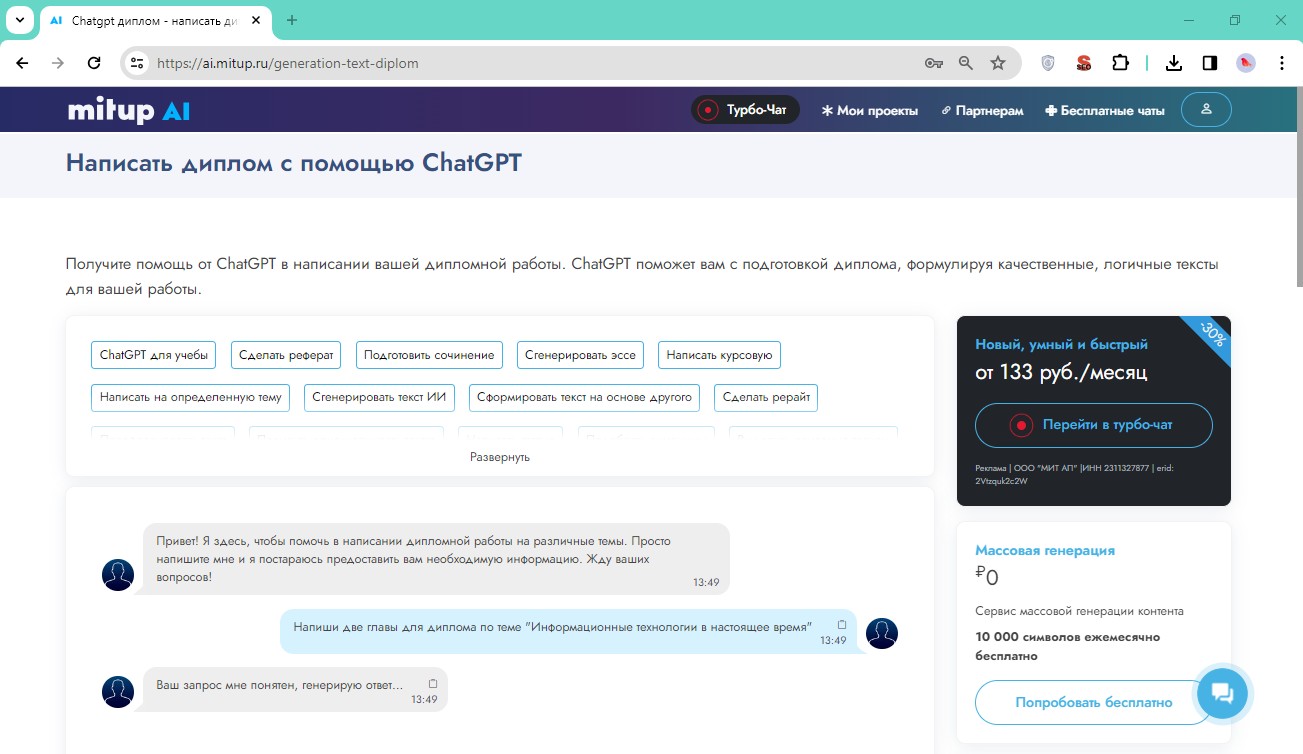Copy the user's diploma request message

pos(841,625)
